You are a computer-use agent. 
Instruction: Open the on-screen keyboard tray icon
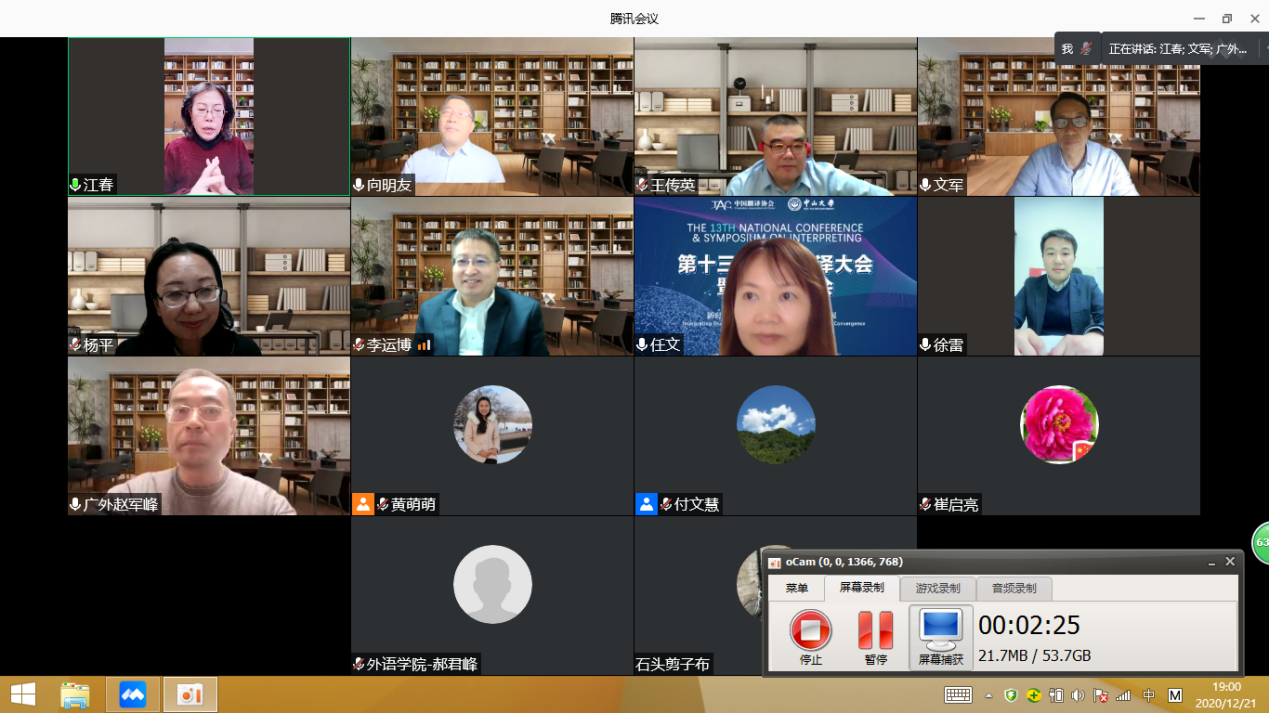click(958, 695)
